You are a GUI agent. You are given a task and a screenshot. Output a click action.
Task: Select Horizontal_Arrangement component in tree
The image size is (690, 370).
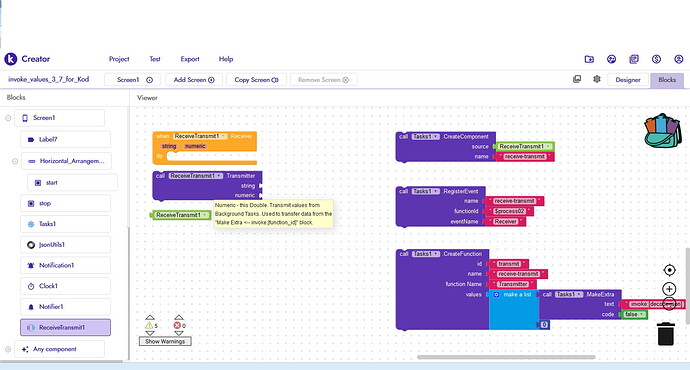66,161
